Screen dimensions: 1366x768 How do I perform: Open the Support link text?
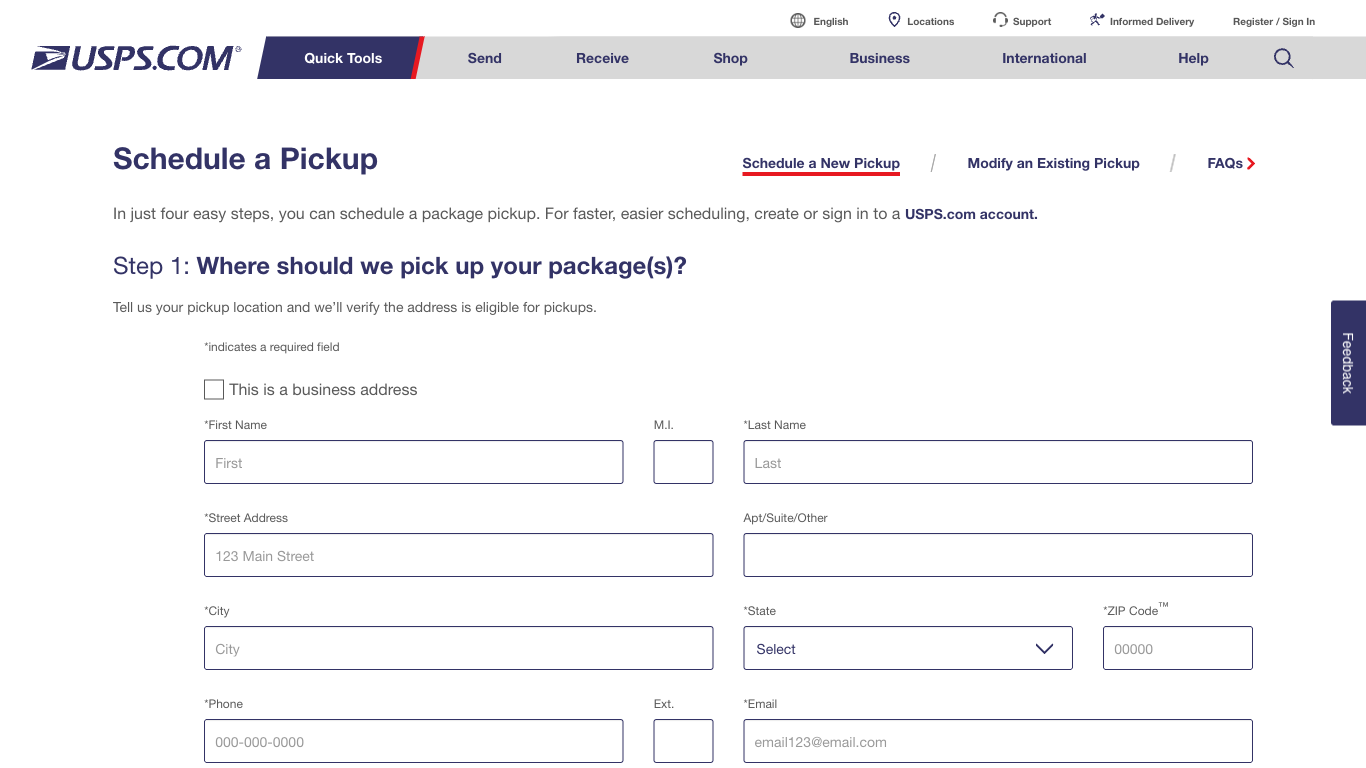click(1032, 21)
